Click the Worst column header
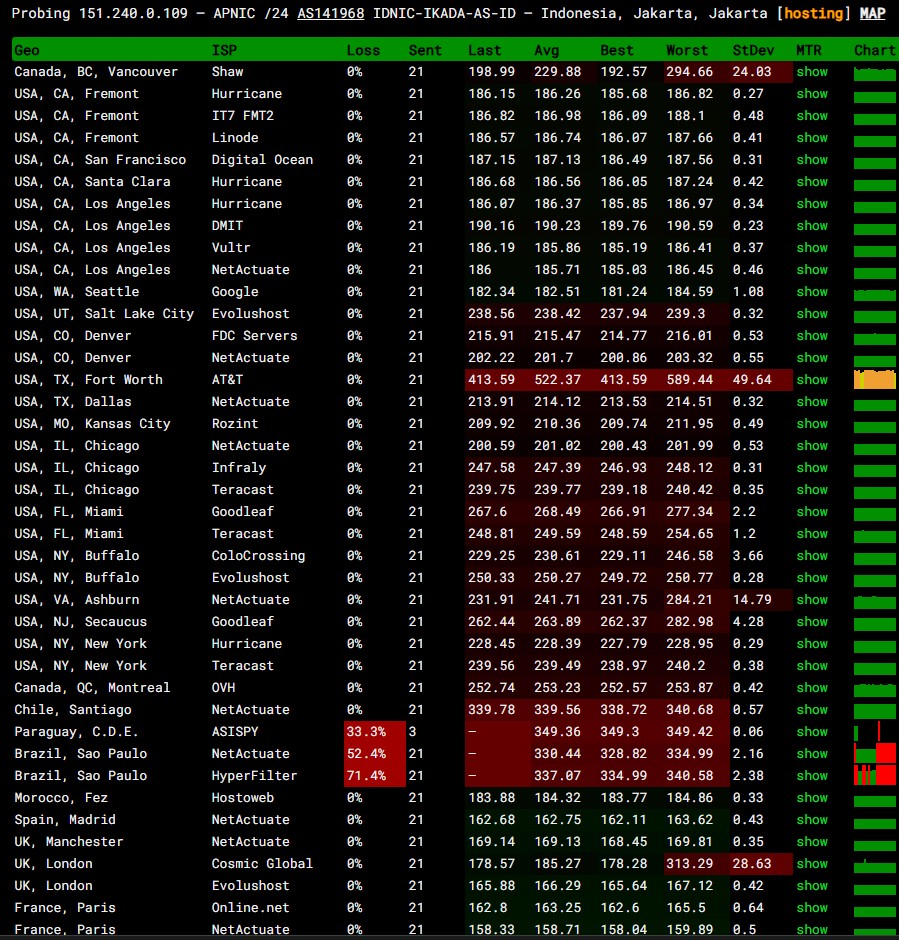The height and width of the screenshot is (940, 899). [687, 50]
